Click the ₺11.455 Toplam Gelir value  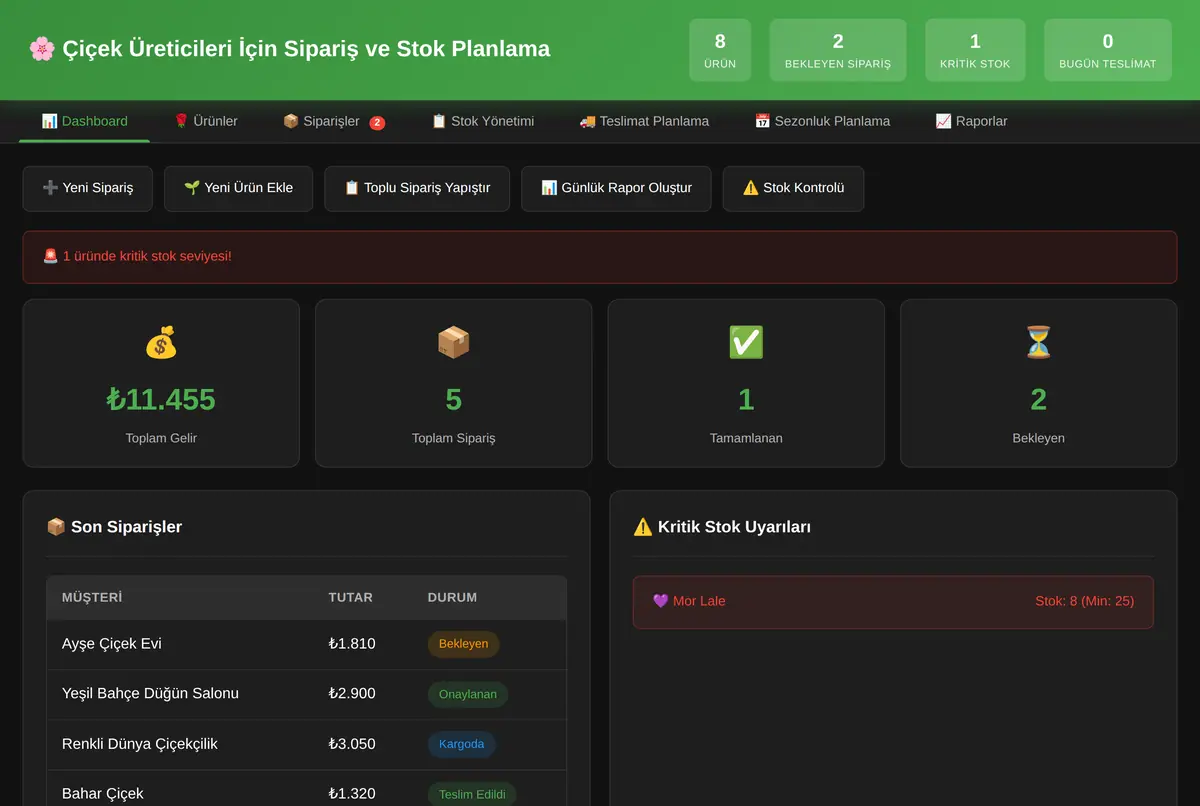[x=161, y=400]
